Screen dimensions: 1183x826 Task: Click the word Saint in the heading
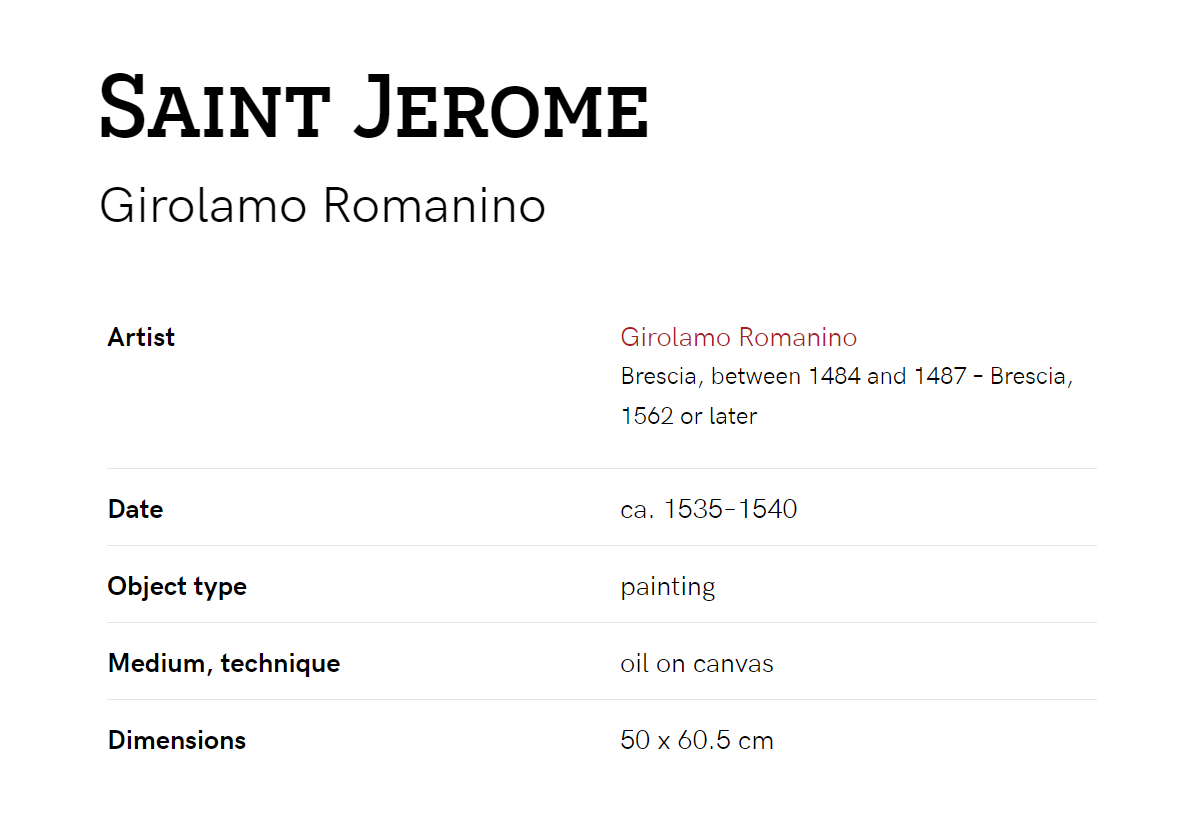click(215, 106)
